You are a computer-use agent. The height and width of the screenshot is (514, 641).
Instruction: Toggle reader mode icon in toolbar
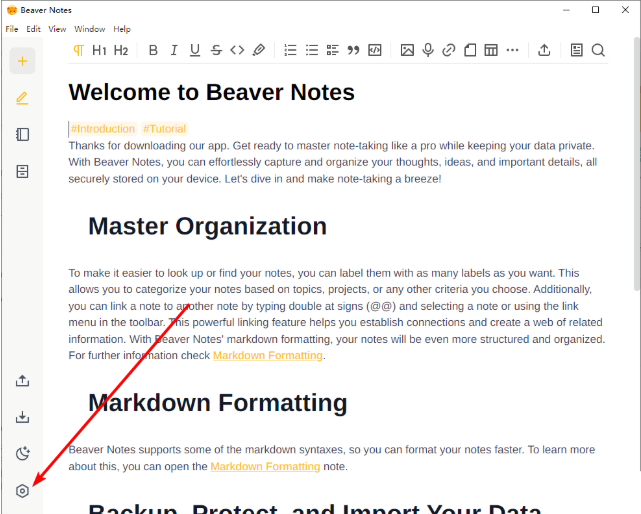click(577, 50)
